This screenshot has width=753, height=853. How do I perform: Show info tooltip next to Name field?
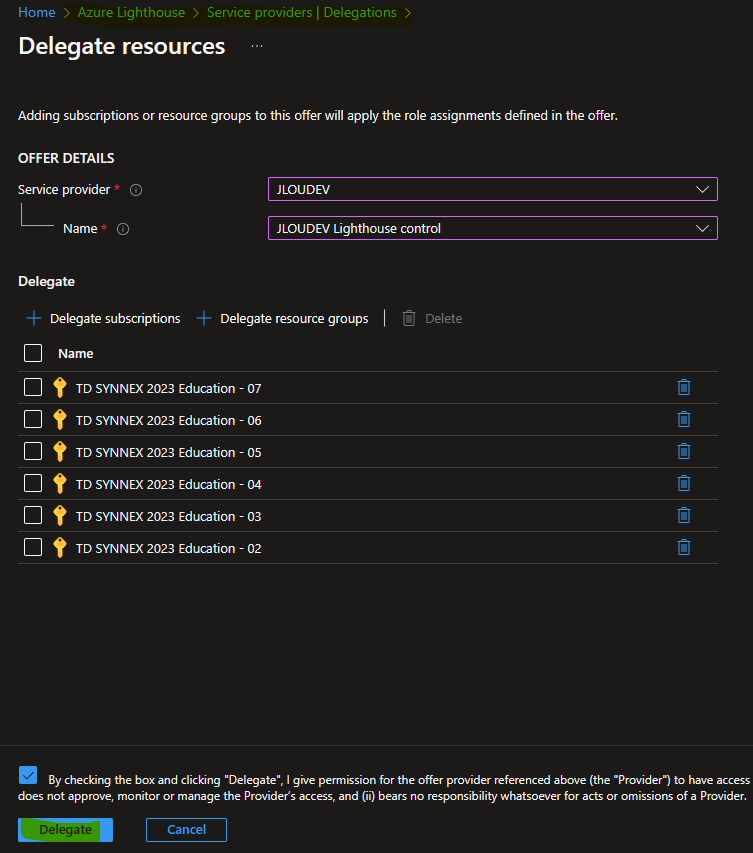[123, 229]
